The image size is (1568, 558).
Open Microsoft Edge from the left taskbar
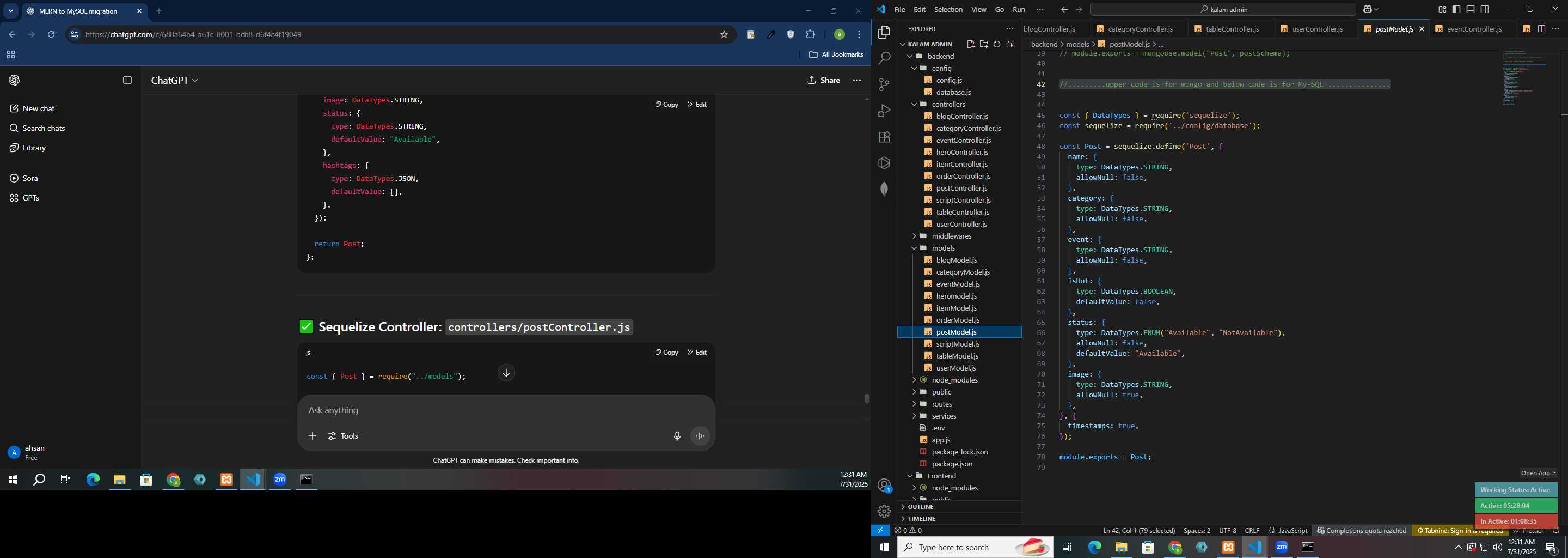[x=93, y=480]
